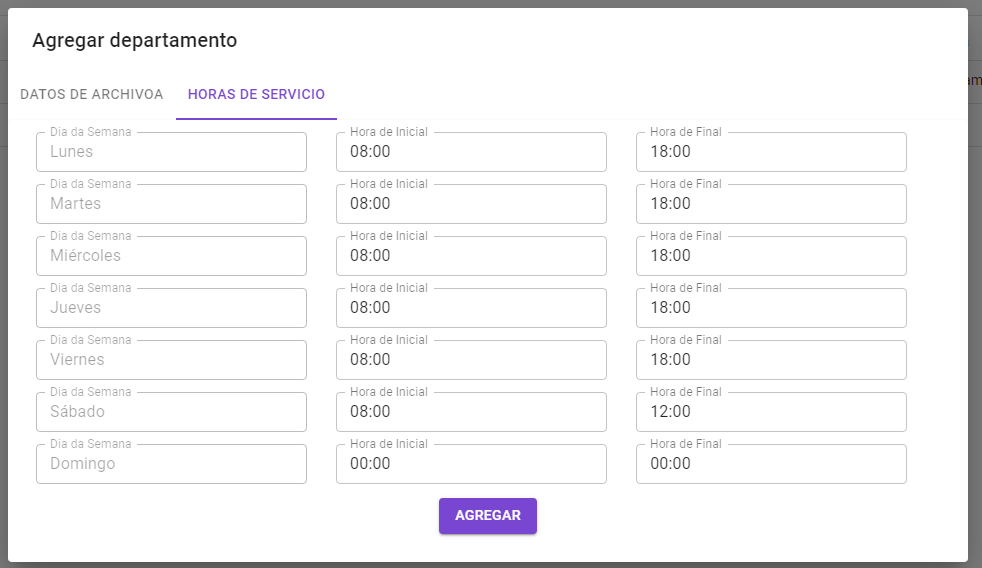982x568 pixels.
Task: Focus Miércoles end time field
Action: 771,256
